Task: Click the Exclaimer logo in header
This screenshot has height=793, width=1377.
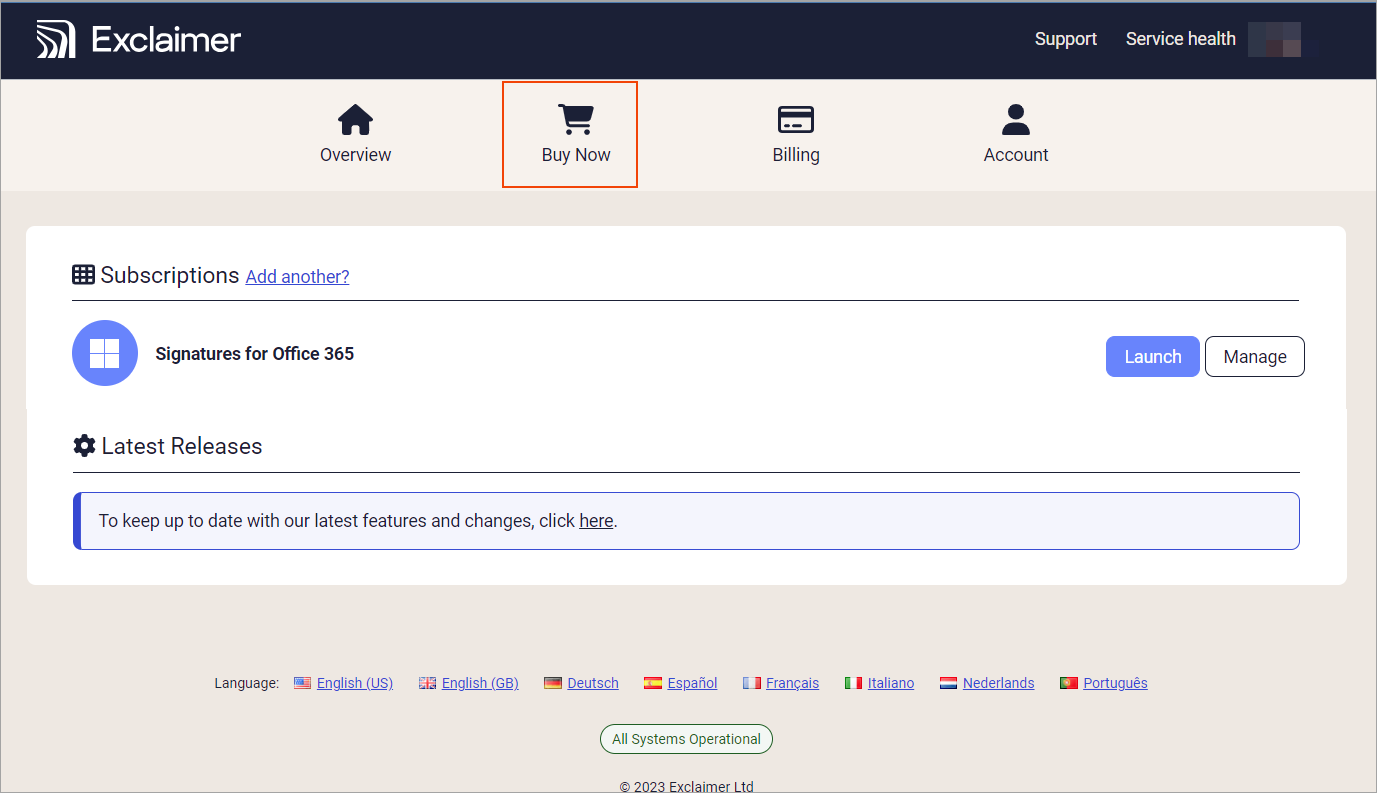Action: click(139, 40)
